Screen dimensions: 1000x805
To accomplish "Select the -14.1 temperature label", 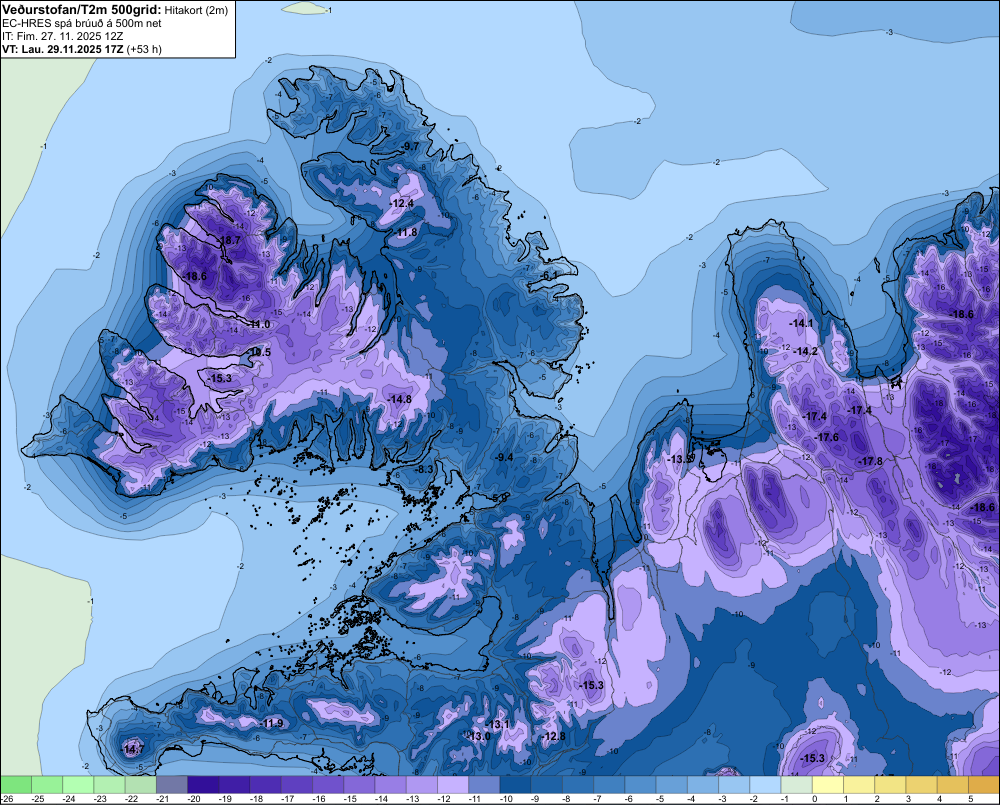I will click(x=802, y=323).
